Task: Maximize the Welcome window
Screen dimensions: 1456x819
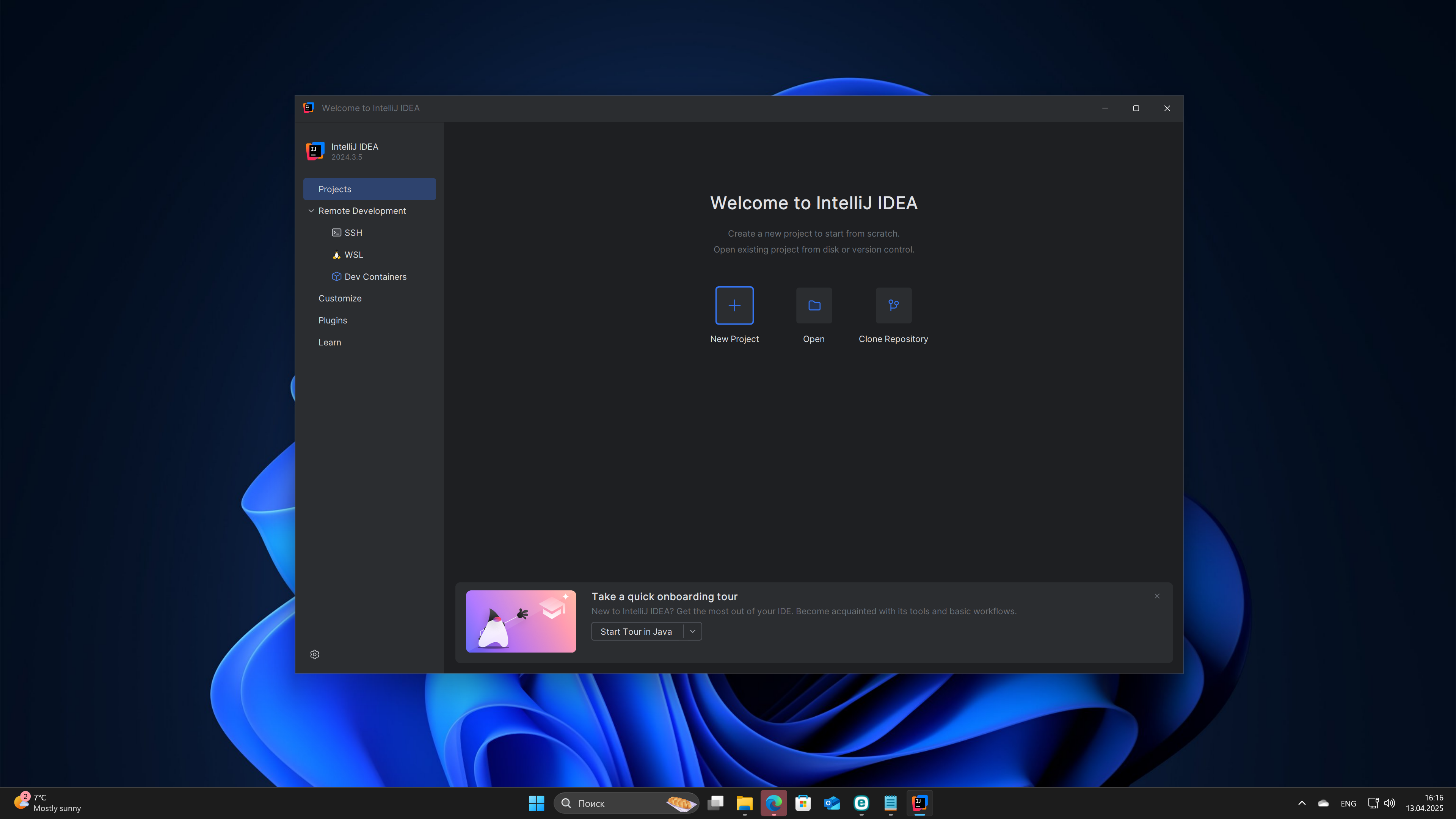Action: pos(1136,108)
